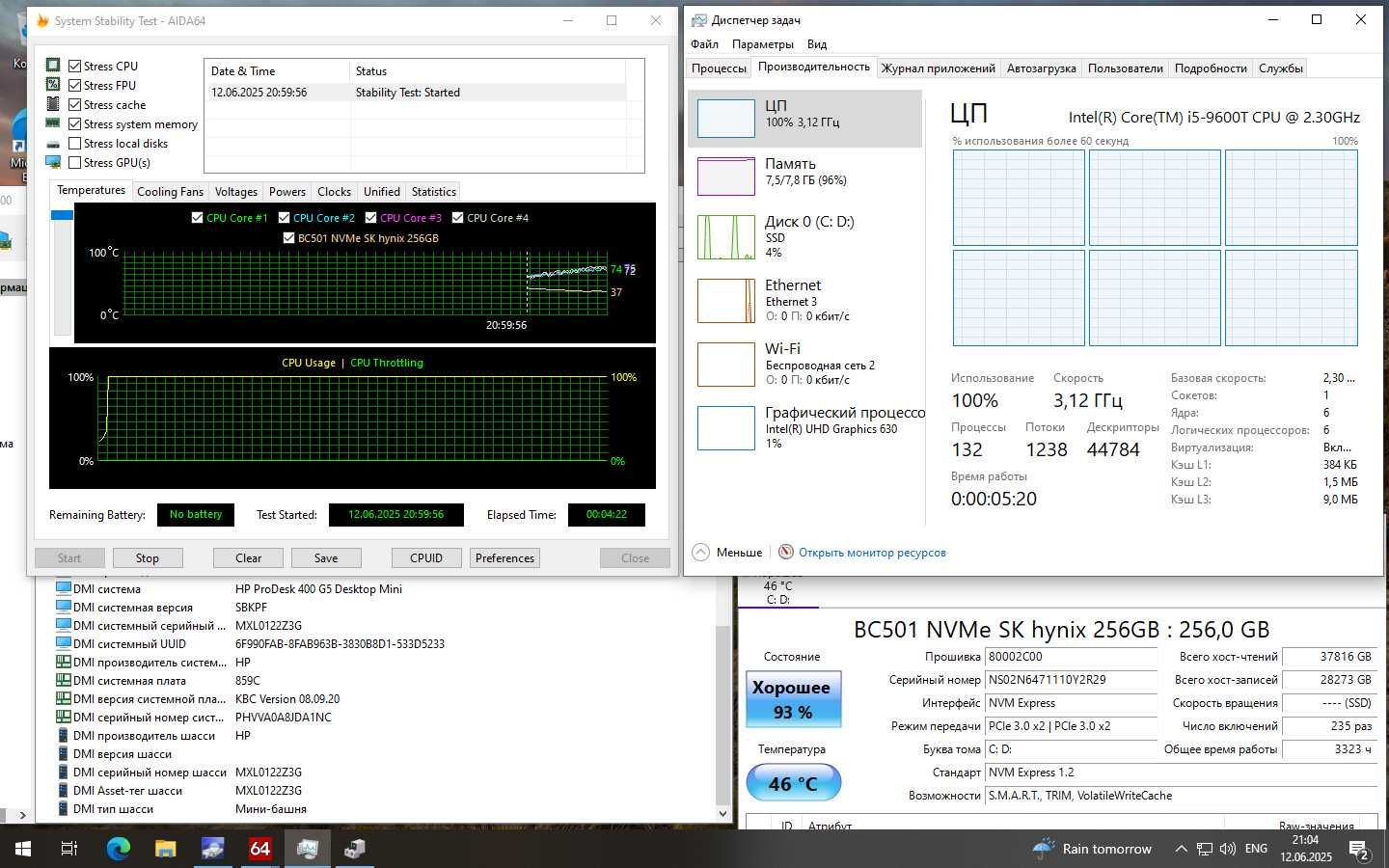
Task: Toggle CPU Core #4 graph checkbox
Action: click(x=457, y=218)
